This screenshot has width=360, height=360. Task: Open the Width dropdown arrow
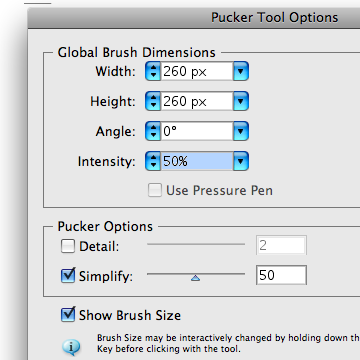(241, 71)
